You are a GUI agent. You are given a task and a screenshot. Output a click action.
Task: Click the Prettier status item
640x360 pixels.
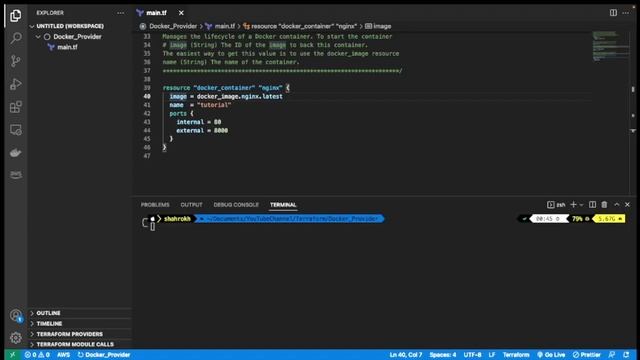[587, 355]
